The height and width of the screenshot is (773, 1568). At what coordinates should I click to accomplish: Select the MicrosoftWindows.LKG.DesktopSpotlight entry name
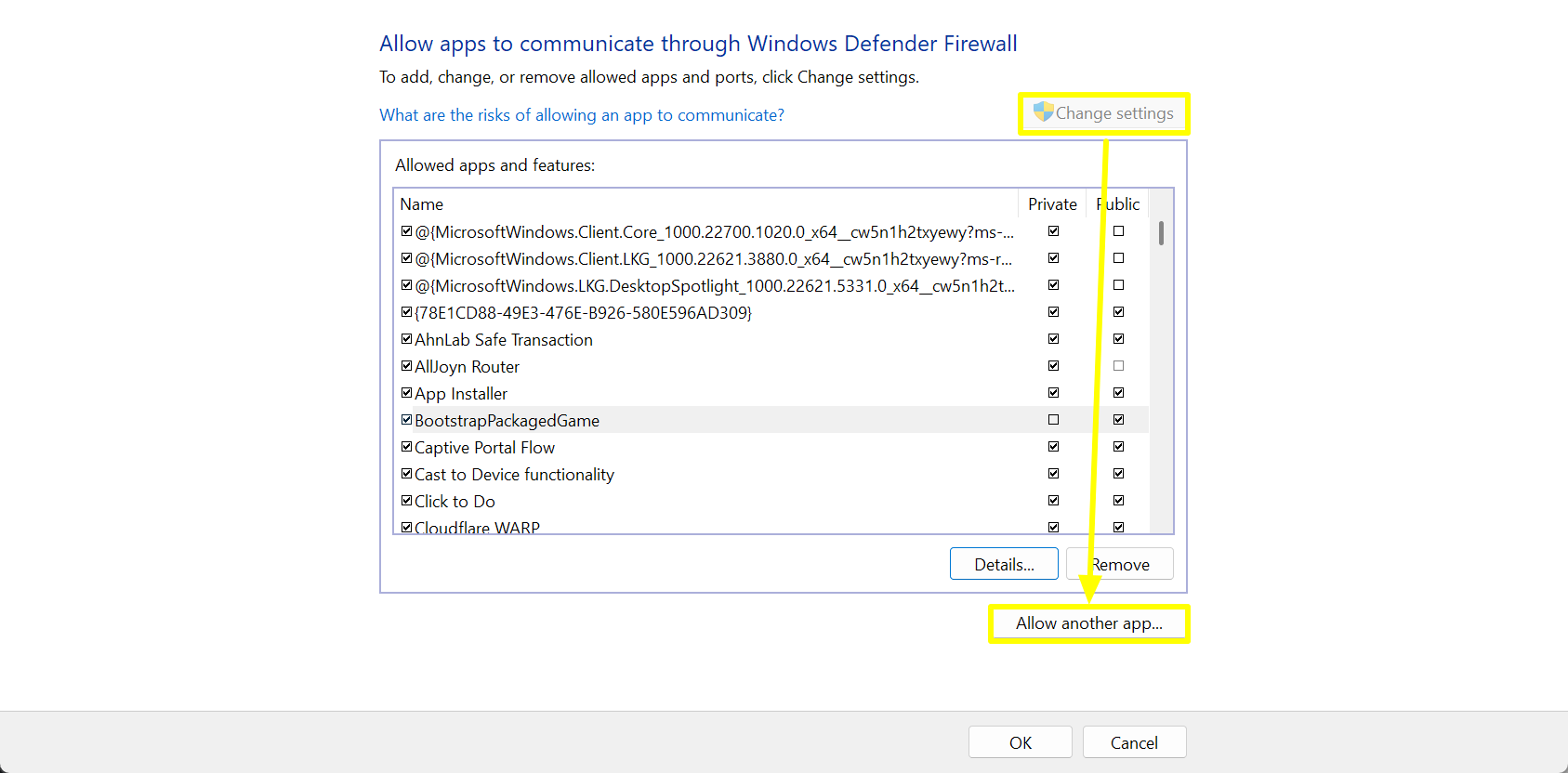pyautogui.click(x=715, y=286)
